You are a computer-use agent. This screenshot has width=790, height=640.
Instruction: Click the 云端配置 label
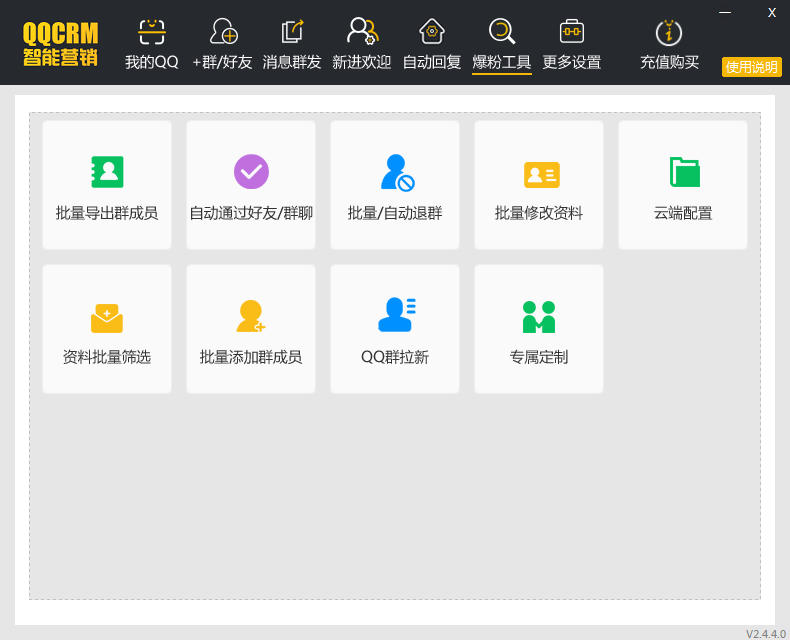point(683,213)
